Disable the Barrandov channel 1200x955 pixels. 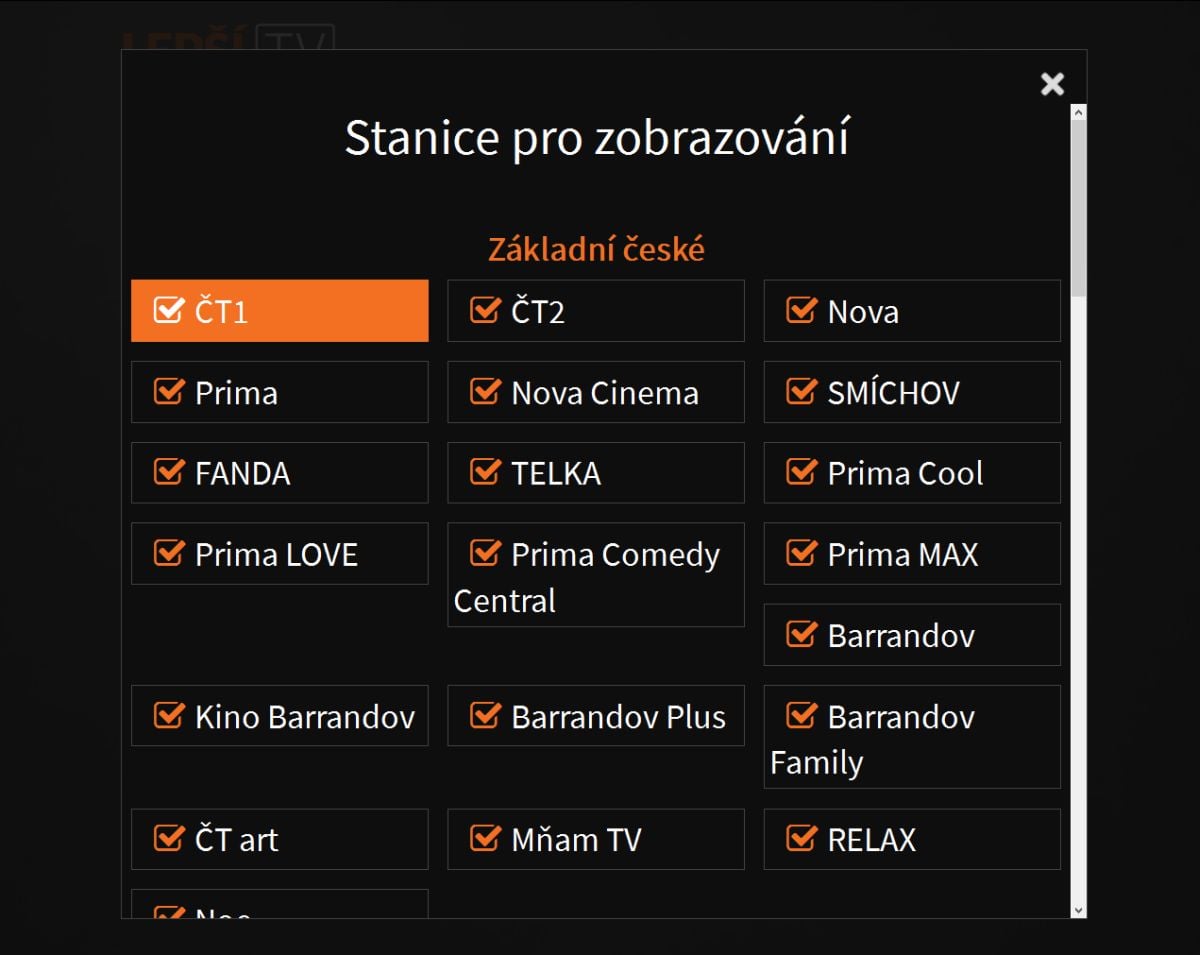click(x=800, y=634)
